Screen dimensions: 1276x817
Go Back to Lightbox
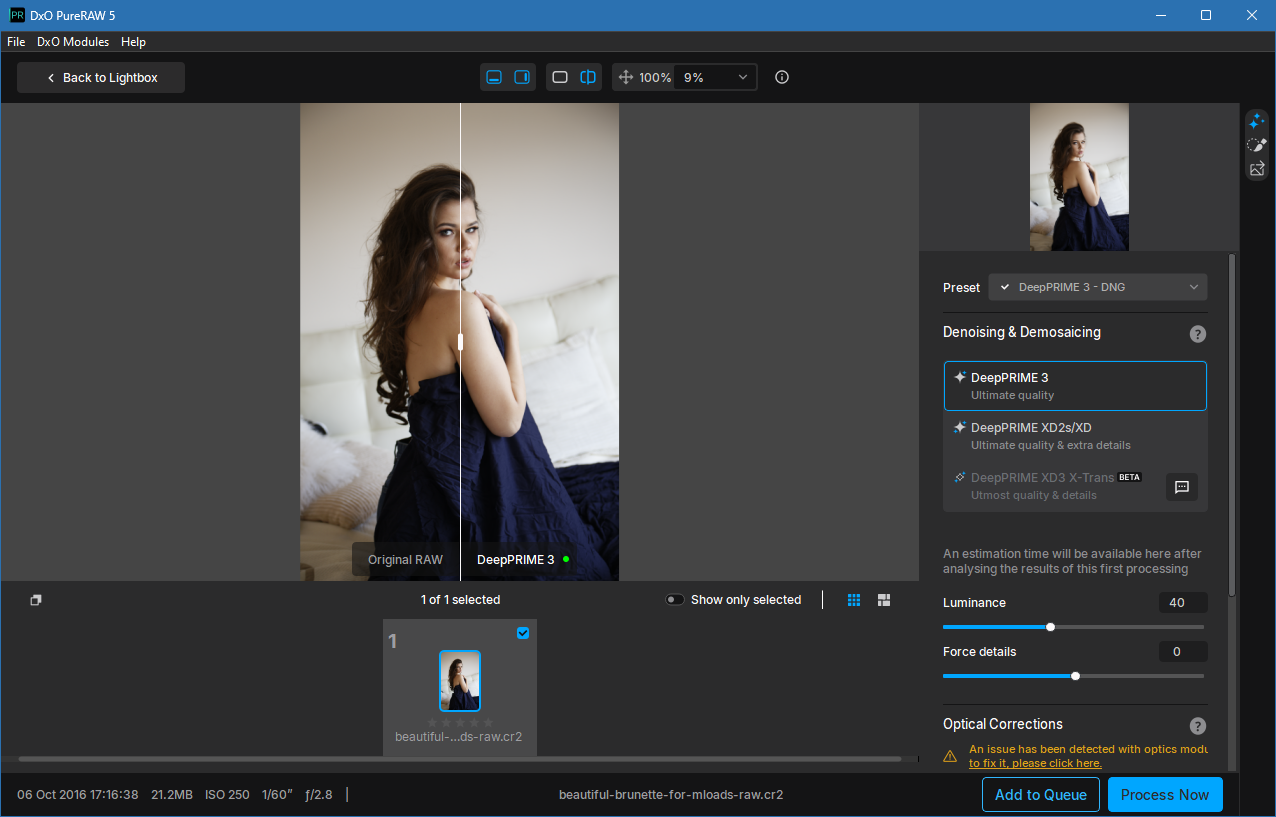click(101, 78)
